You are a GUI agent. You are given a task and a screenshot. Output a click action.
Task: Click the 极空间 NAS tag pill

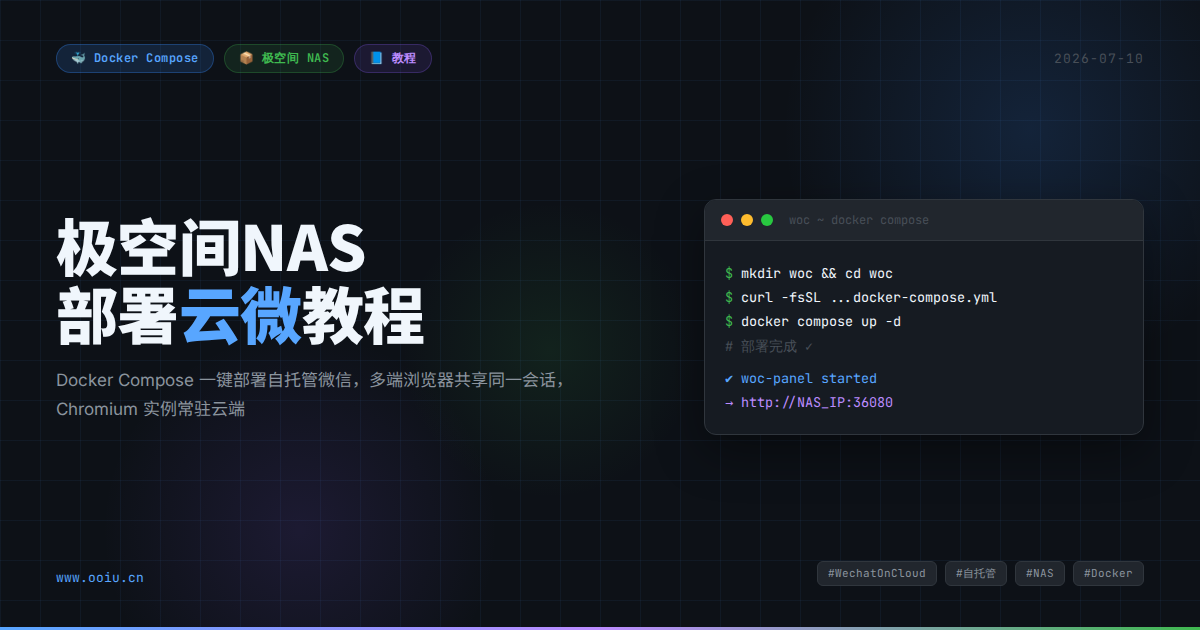284,58
